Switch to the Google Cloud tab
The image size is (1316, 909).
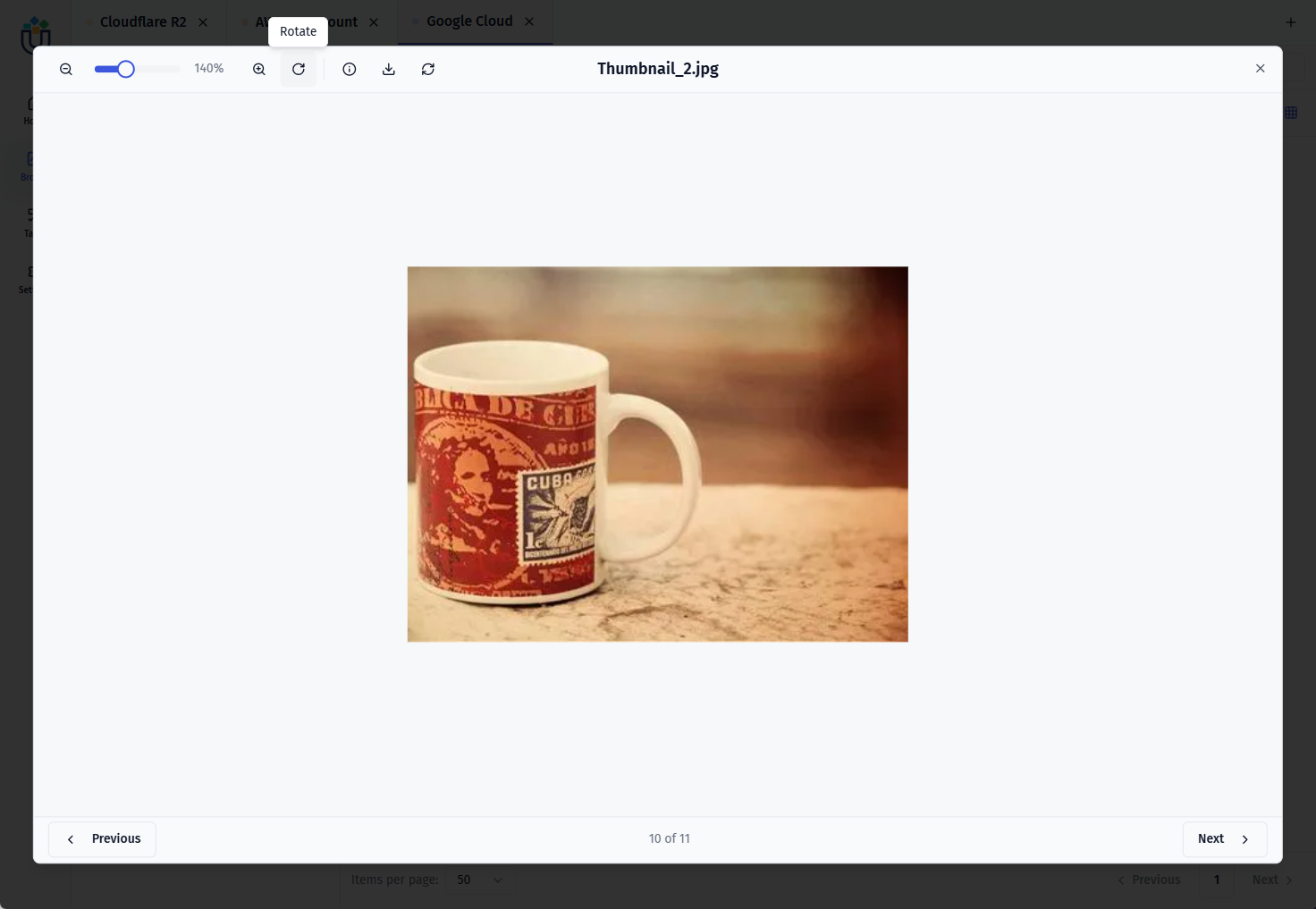468,21
